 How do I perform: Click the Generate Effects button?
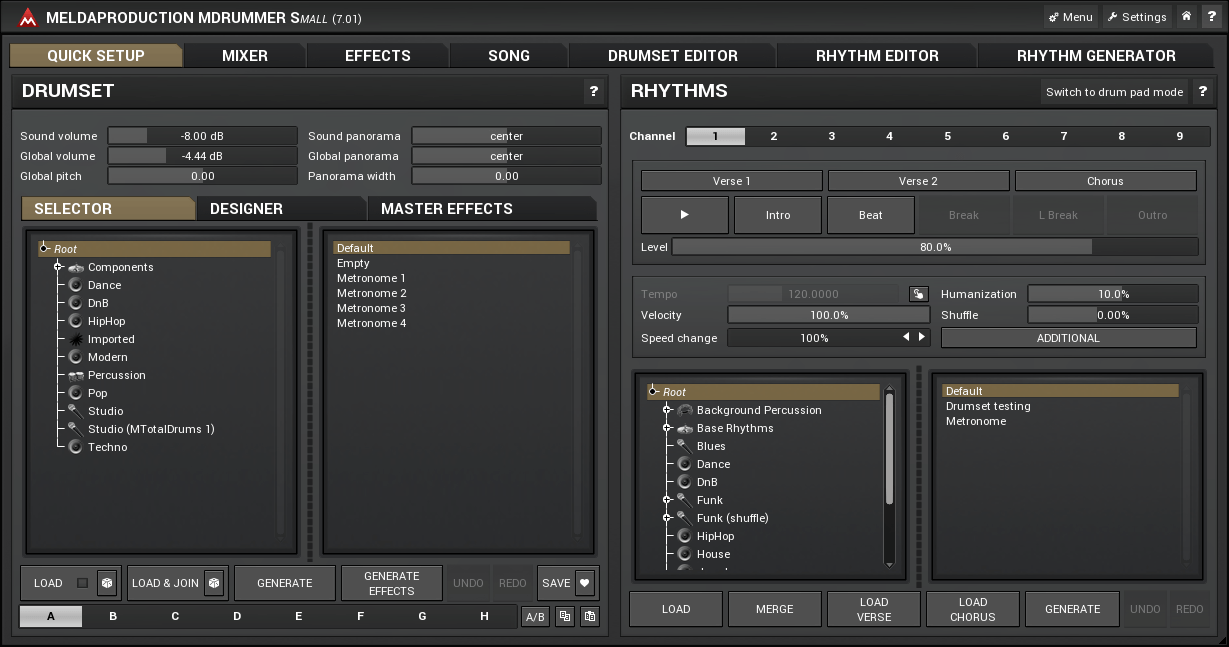392,583
